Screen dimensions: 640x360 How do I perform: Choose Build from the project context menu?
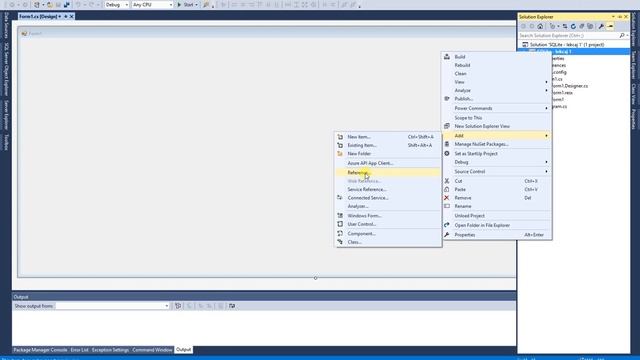(497, 57)
